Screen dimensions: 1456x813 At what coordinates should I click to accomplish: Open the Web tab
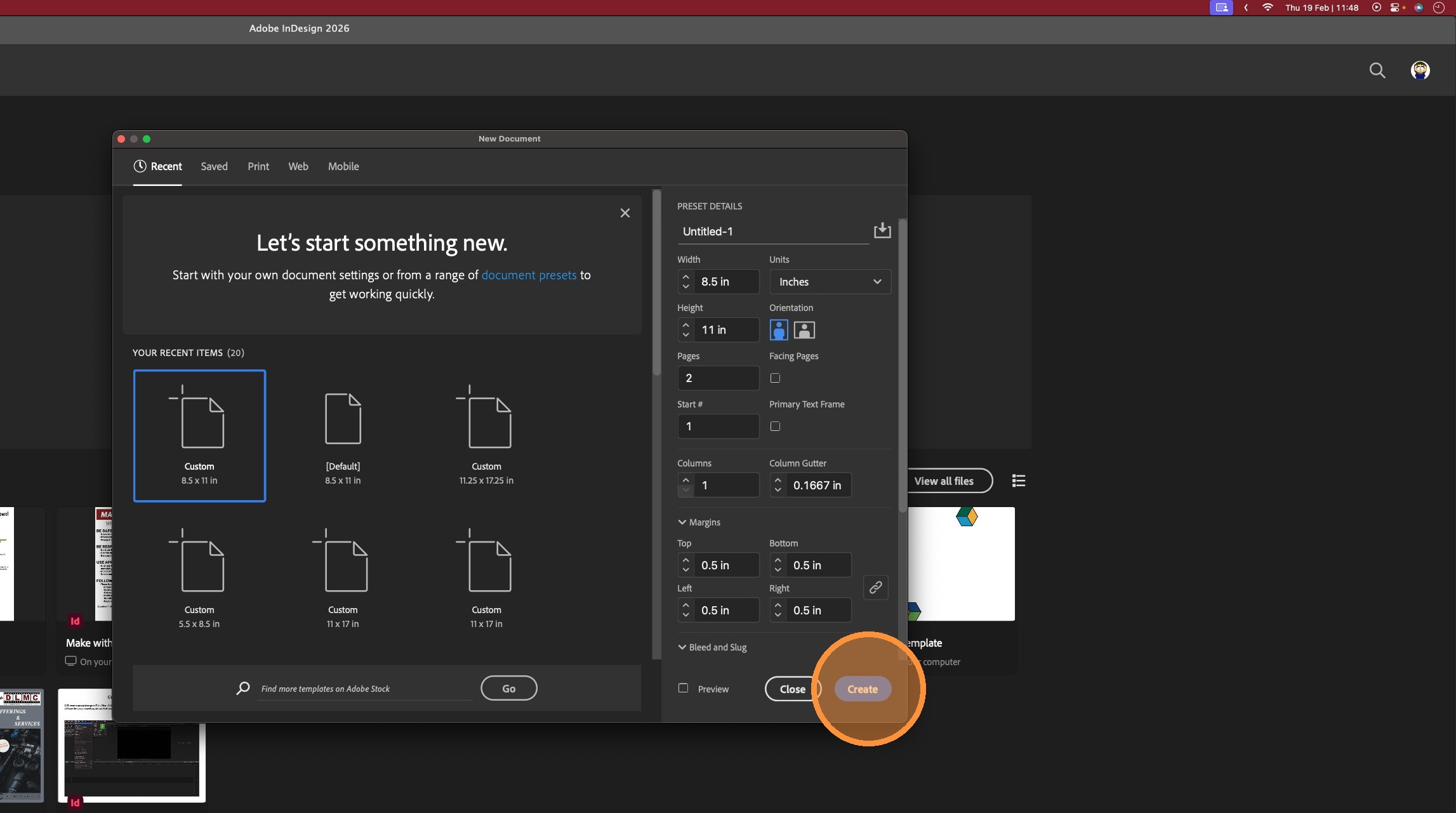point(298,166)
